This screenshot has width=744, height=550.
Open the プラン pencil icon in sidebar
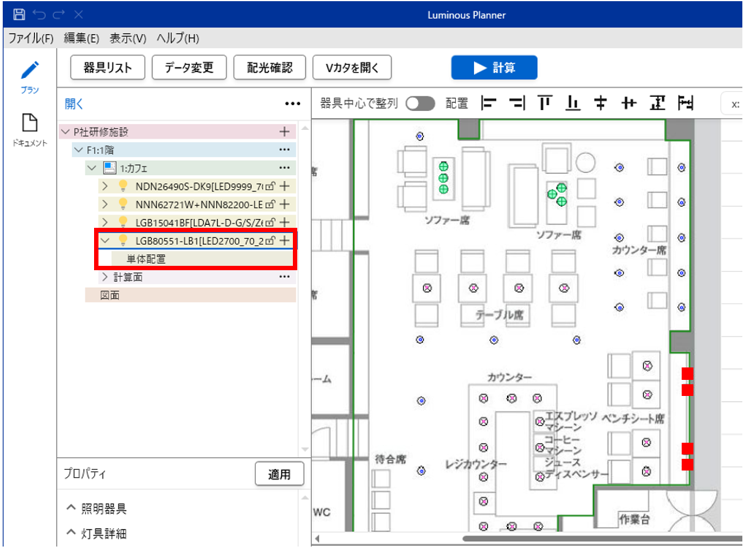[30, 71]
